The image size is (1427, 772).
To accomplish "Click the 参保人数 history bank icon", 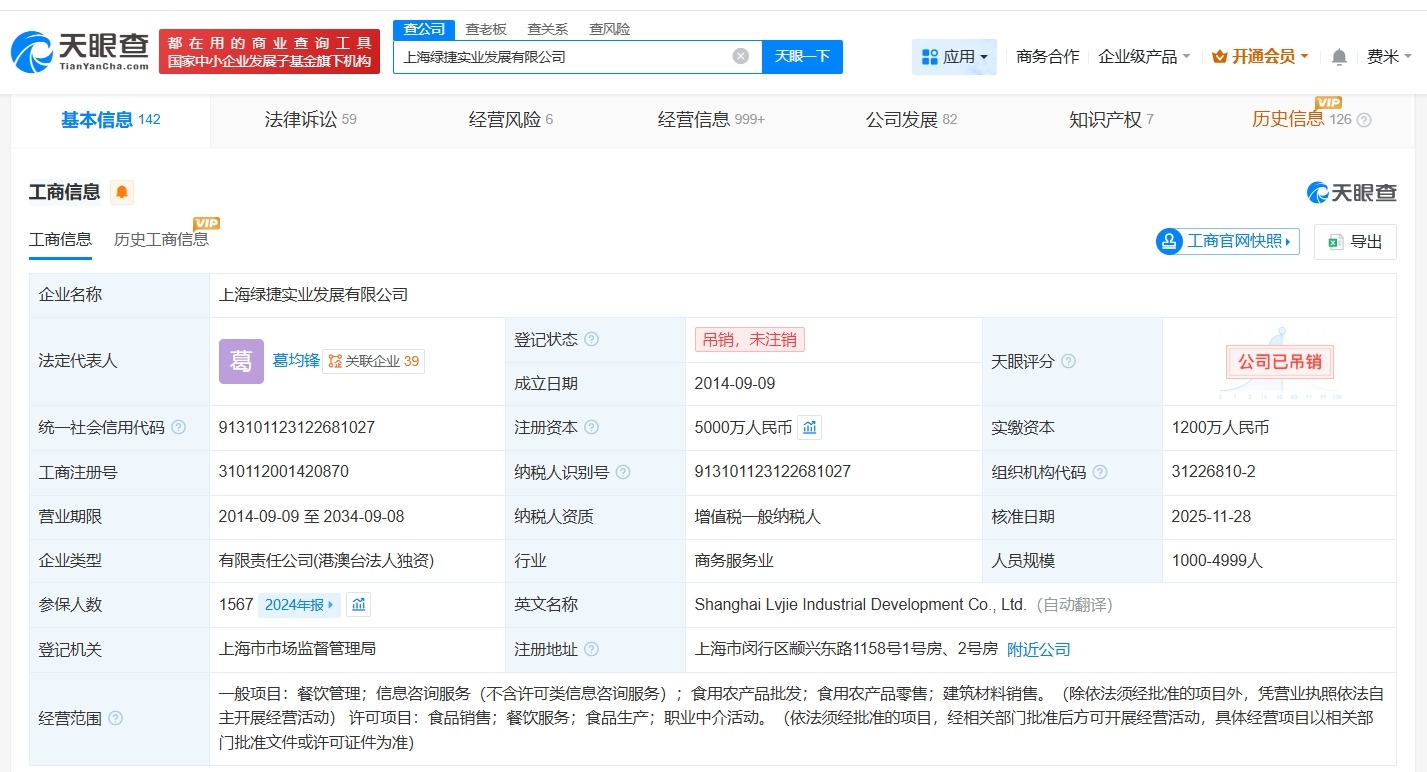I will (357, 604).
